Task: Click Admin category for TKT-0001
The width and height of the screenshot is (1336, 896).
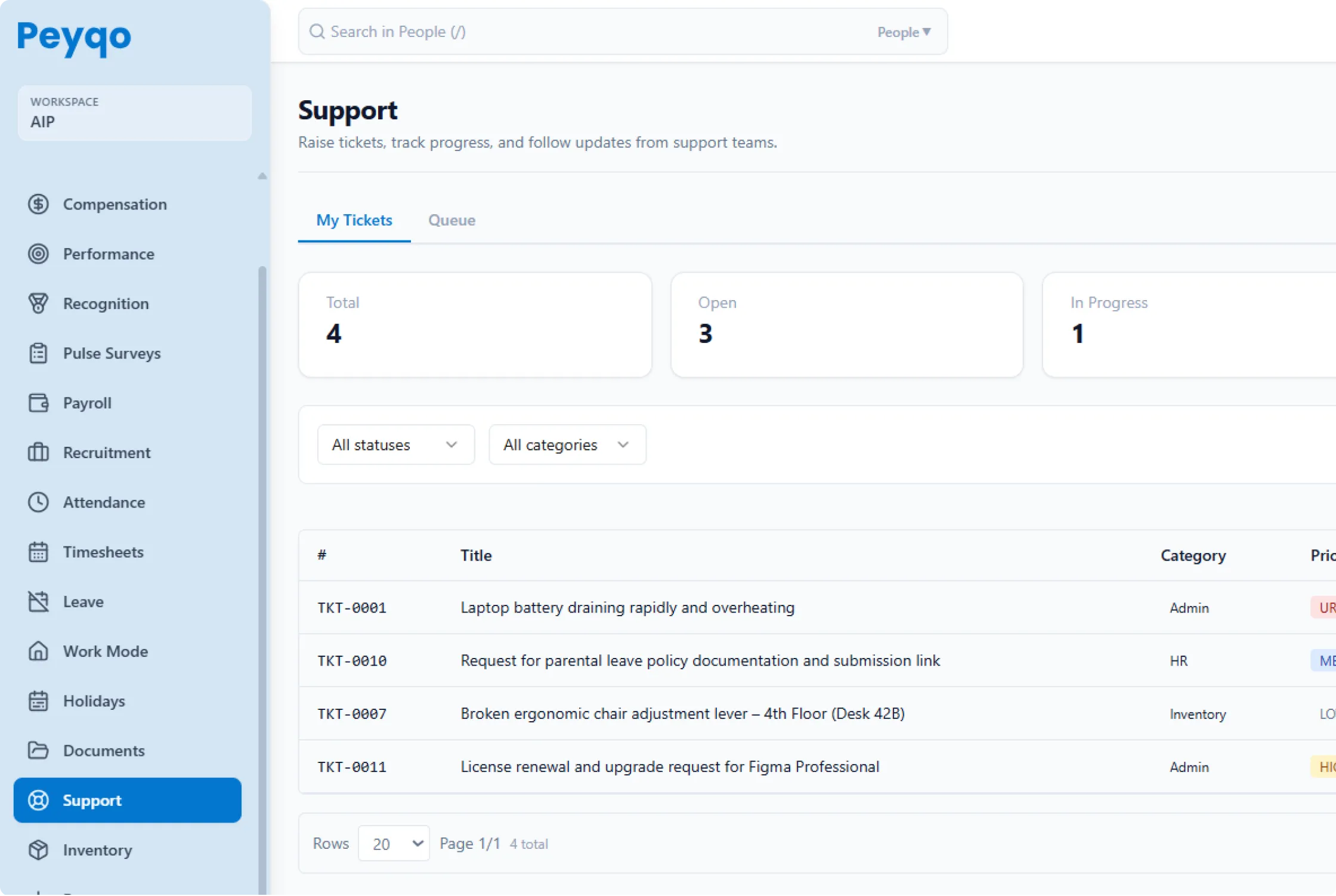Action: tap(1189, 607)
